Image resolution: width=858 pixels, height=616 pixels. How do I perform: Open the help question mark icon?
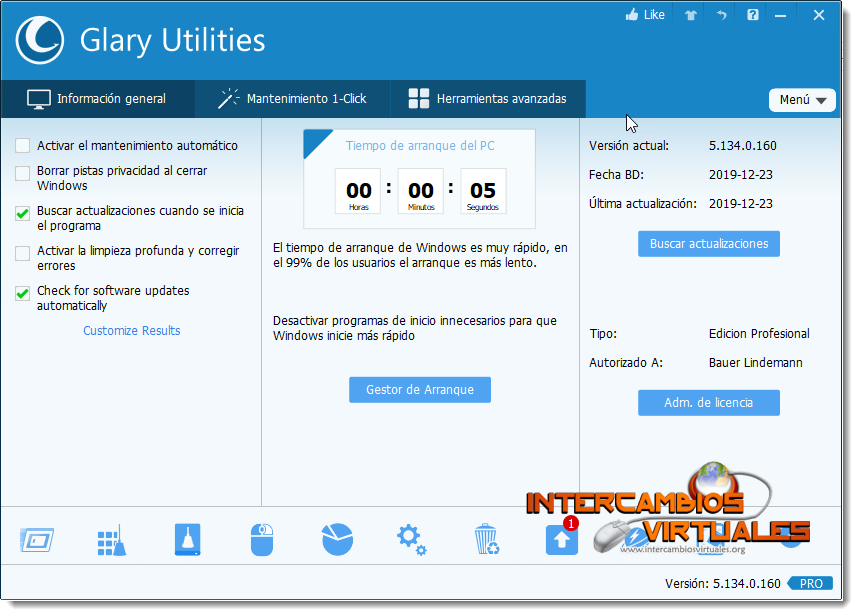pyautogui.click(x=753, y=15)
